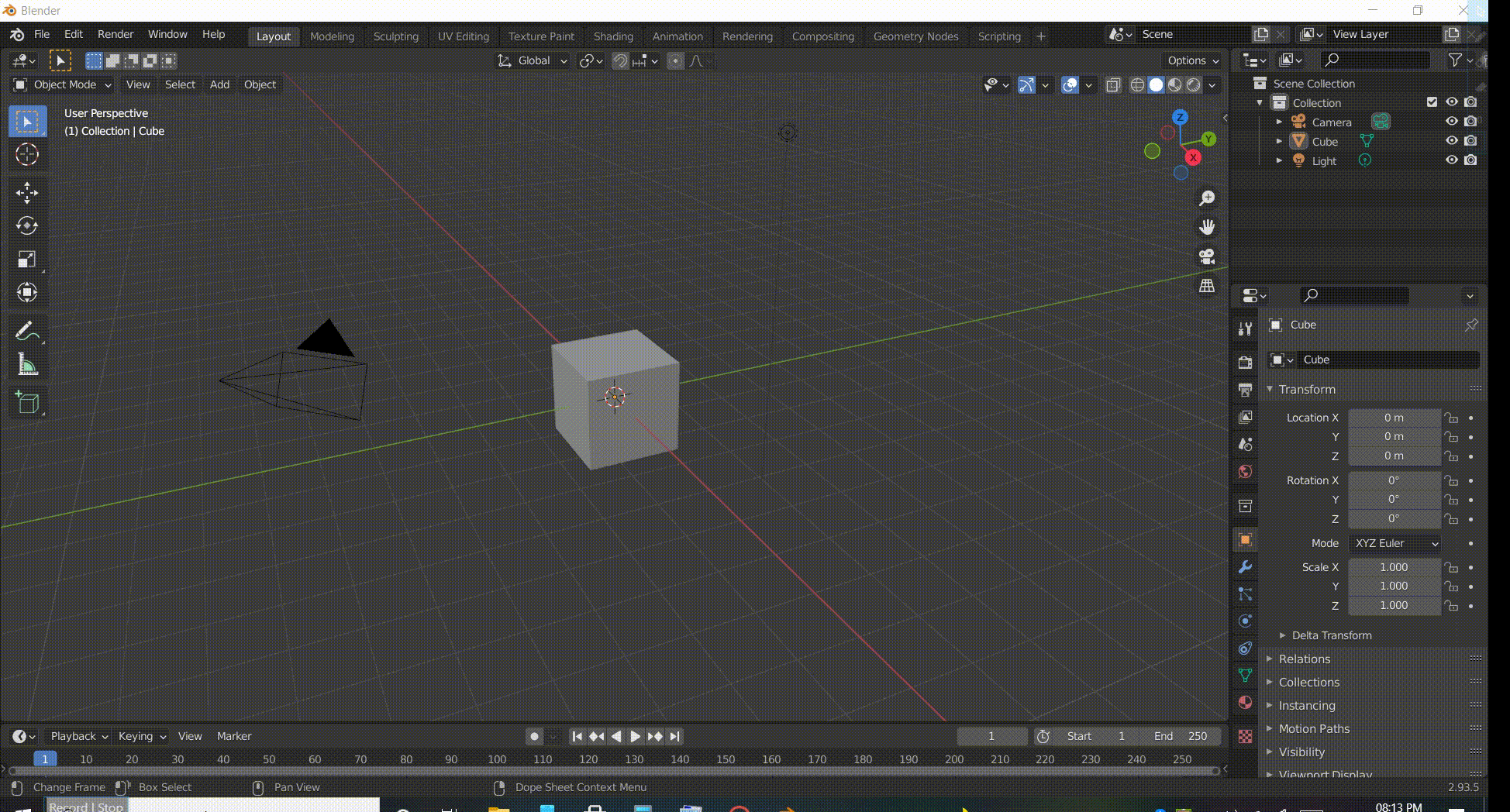The width and height of the screenshot is (1510, 812).
Task: Set viewport shading to rendered mode
Action: click(x=1196, y=85)
